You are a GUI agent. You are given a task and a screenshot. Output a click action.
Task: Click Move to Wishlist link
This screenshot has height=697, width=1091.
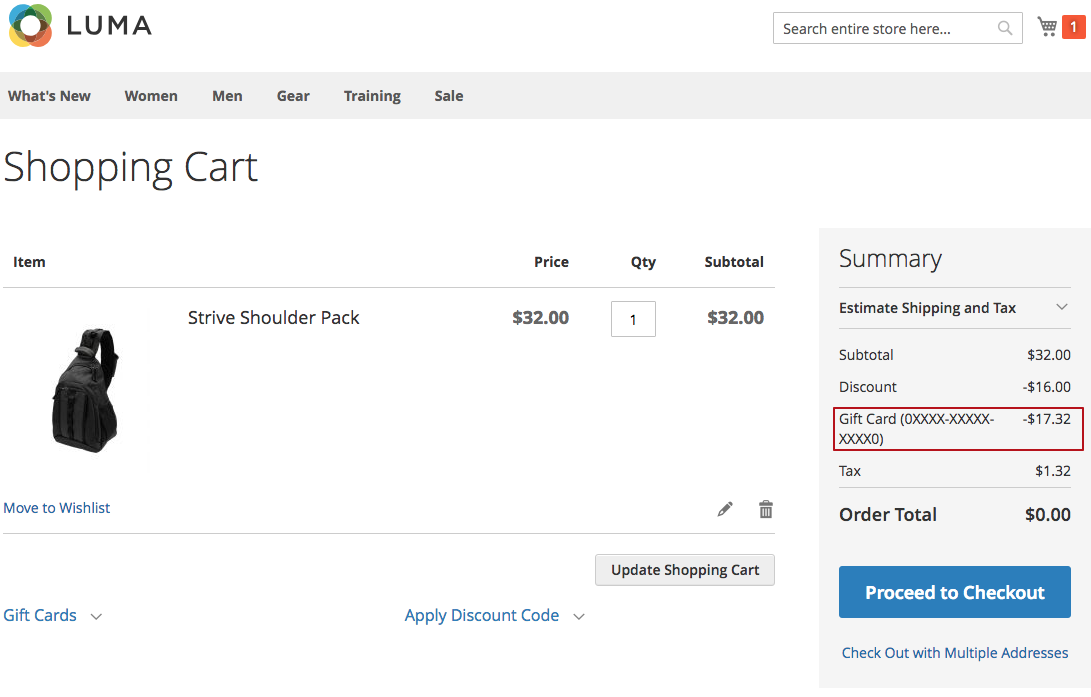pos(56,508)
